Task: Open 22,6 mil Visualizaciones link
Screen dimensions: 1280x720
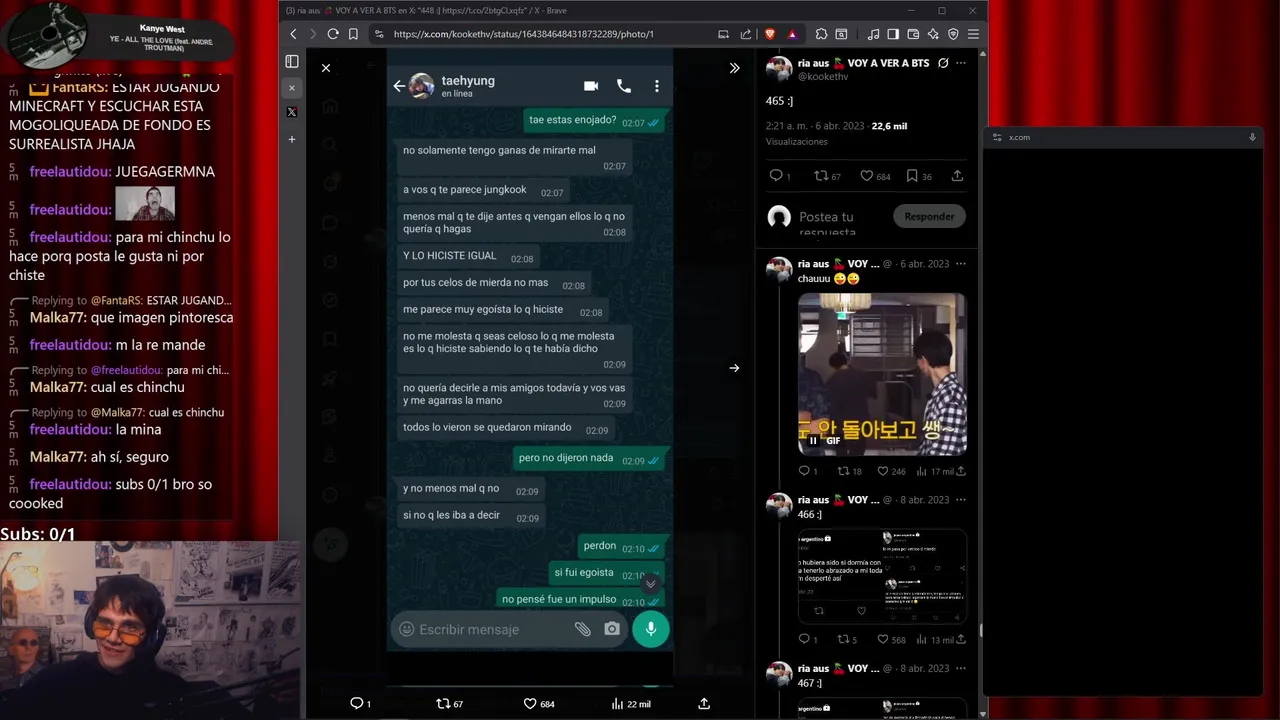Action: click(889, 127)
